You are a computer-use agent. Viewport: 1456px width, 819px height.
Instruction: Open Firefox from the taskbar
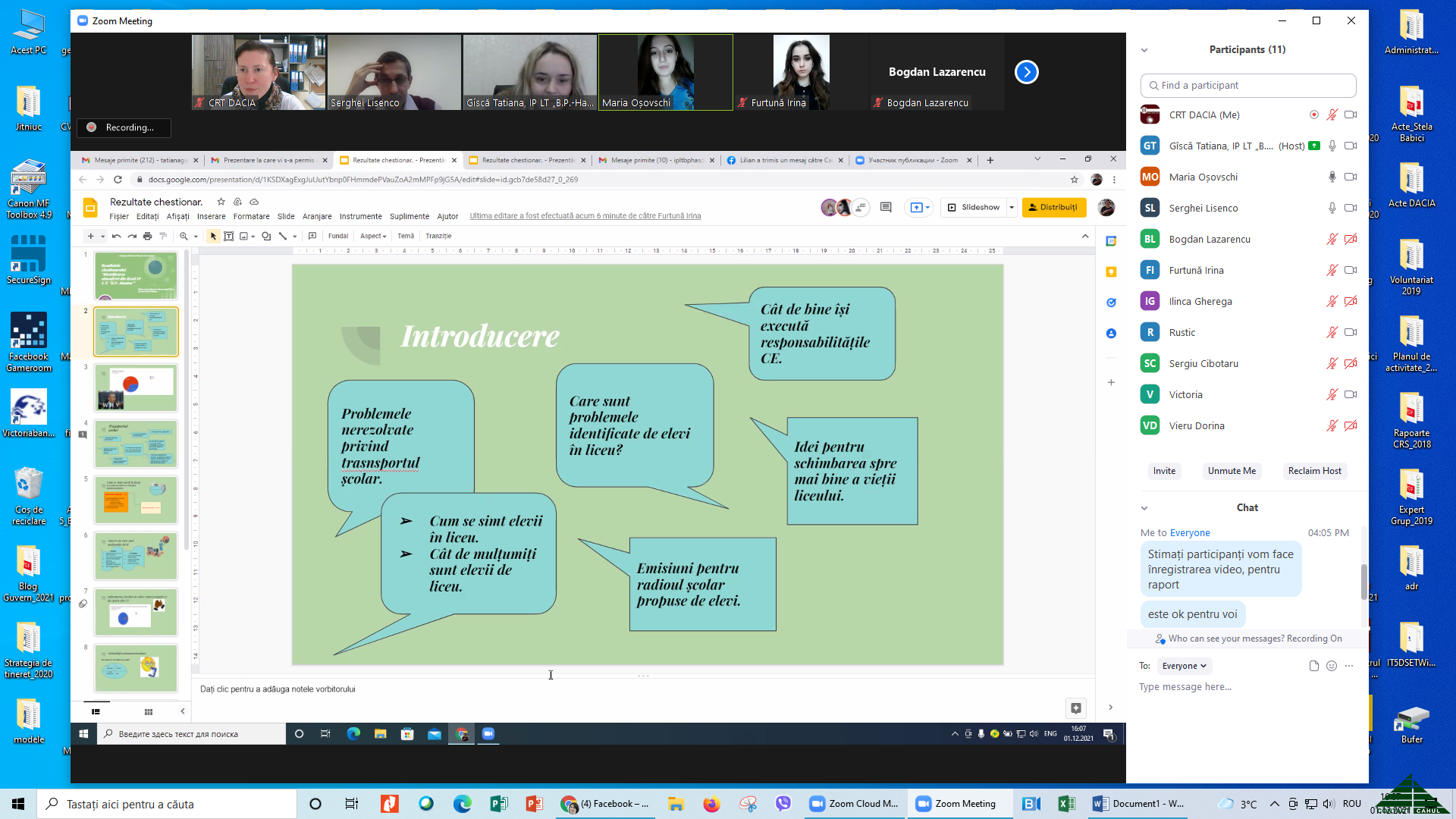[x=711, y=804]
